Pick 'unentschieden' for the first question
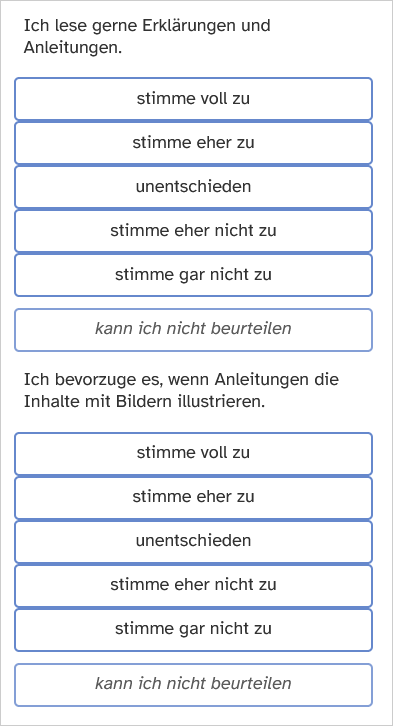Viewport: 393px width, 726px height. pyautogui.click(x=193, y=187)
